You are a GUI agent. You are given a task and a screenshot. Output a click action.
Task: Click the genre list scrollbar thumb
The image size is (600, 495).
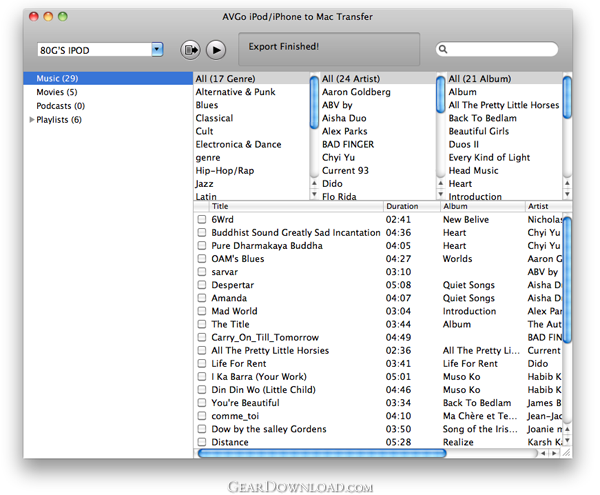[314, 102]
